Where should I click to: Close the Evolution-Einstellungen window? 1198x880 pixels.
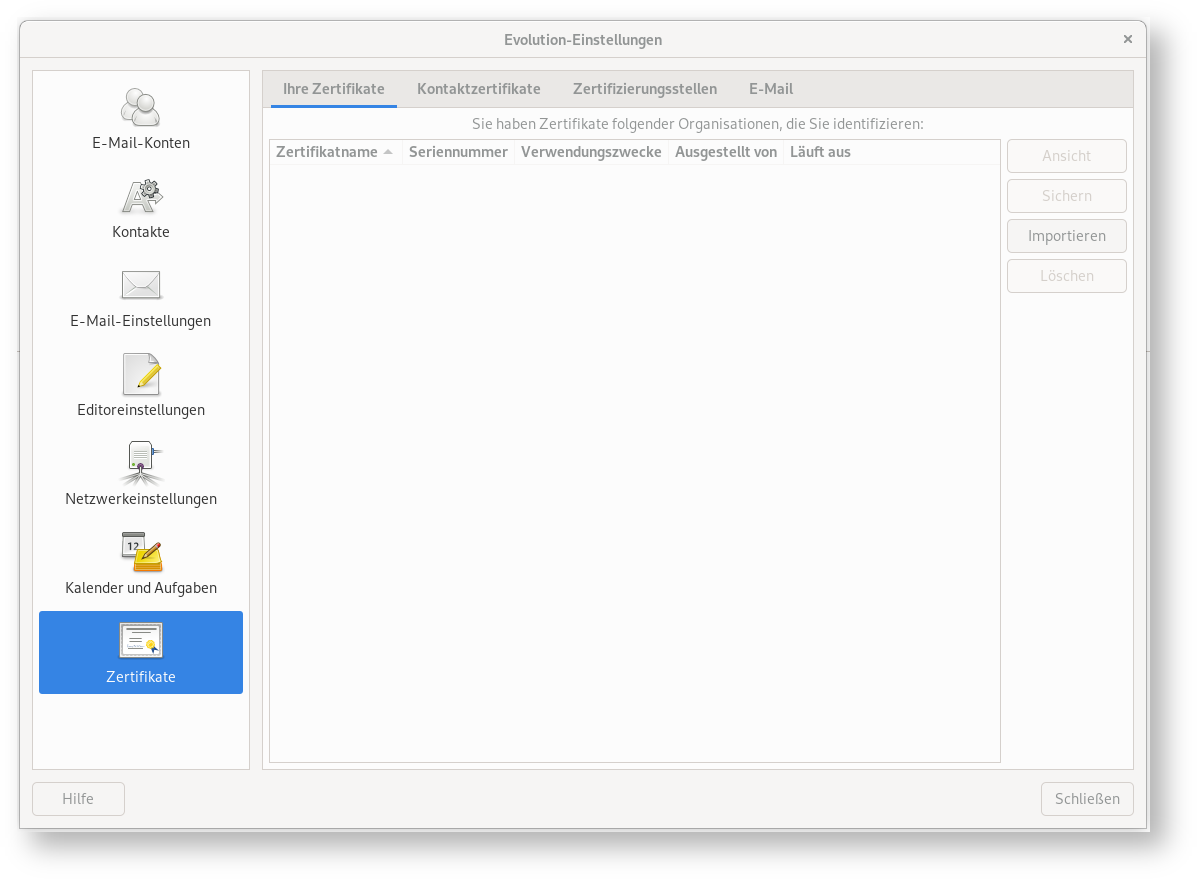pos(1127,40)
